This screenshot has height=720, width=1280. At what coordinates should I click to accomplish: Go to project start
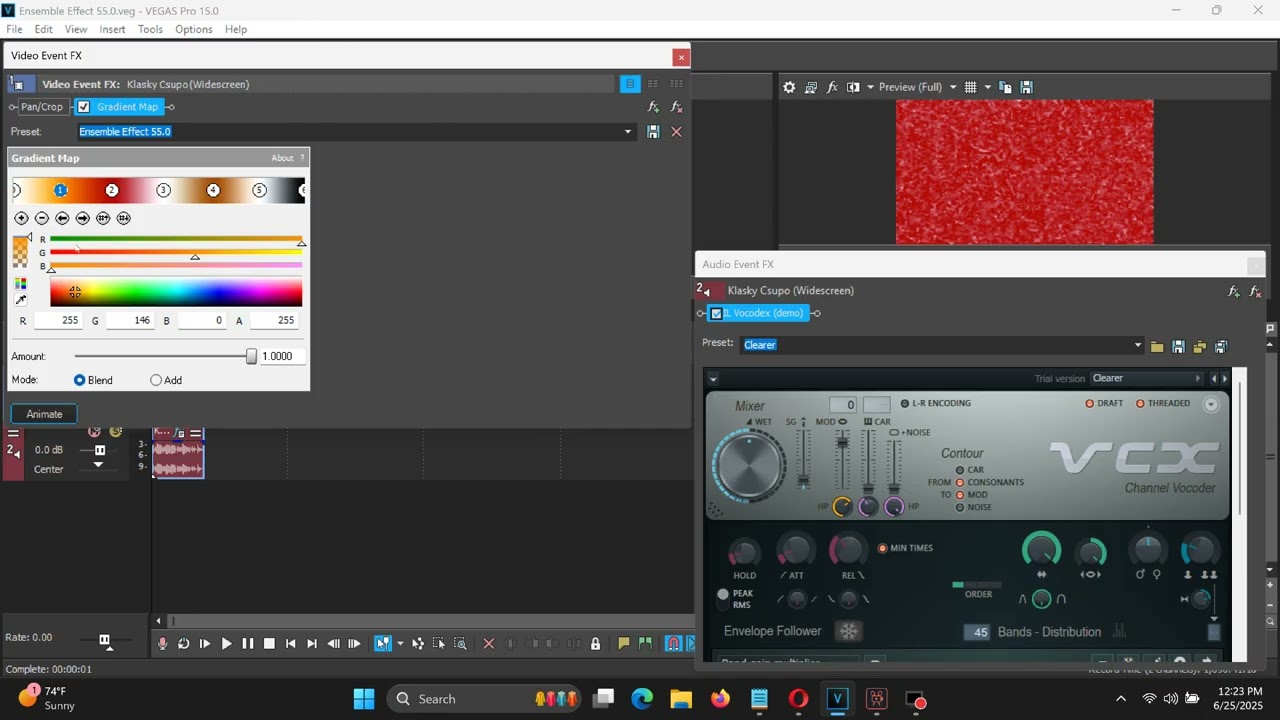point(290,644)
